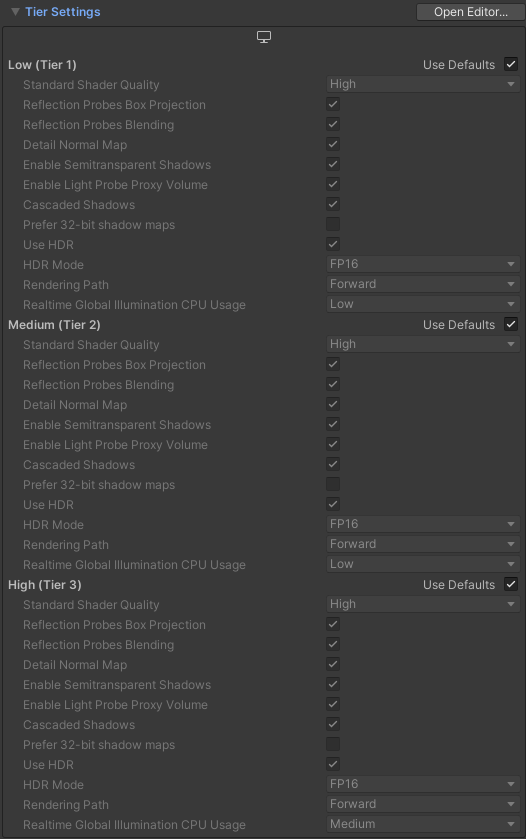Toggle Use Defaults for Low (Tier 1)

(x=511, y=65)
